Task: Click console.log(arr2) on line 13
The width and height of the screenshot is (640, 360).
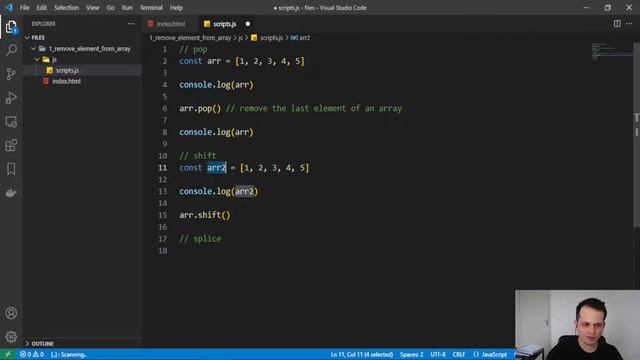Action: tap(219, 191)
